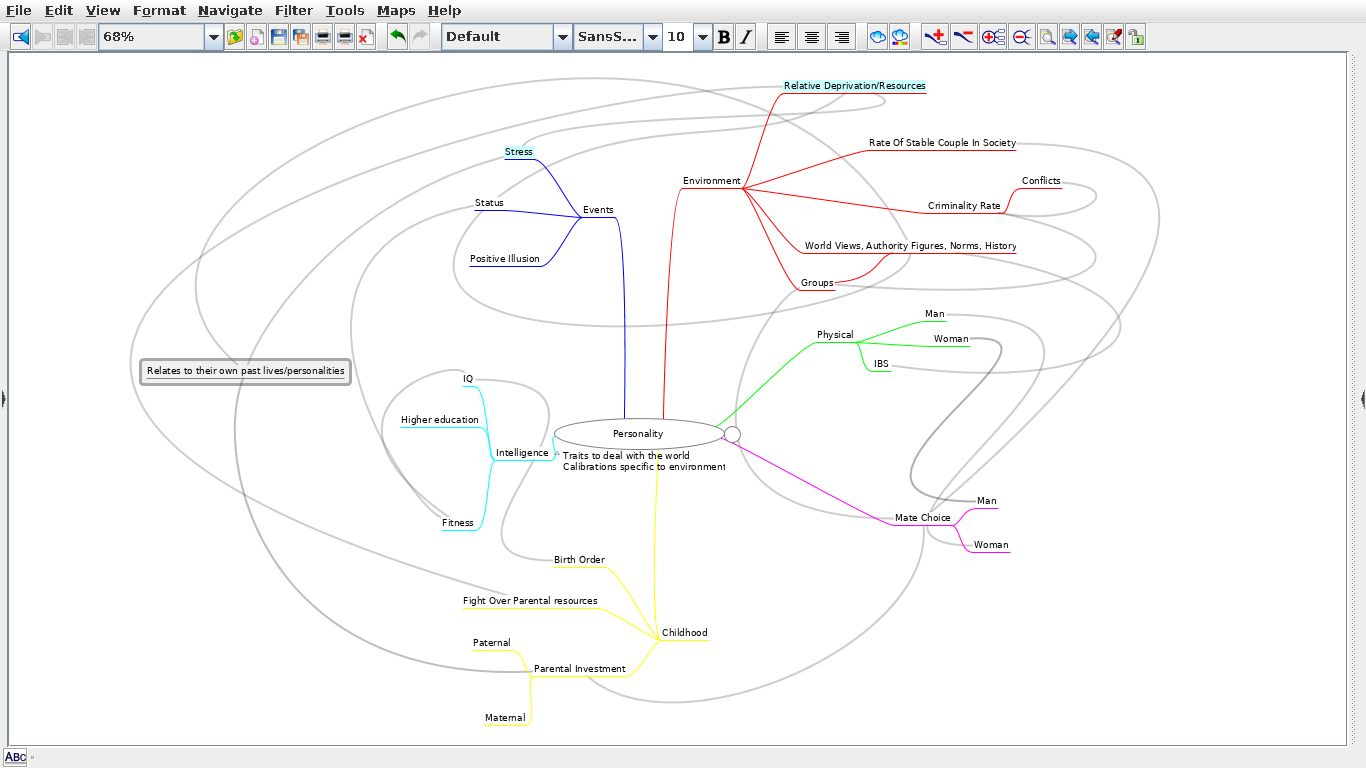Click the open file folder icon
Viewport: 1366px width, 768px height.
pos(235,37)
